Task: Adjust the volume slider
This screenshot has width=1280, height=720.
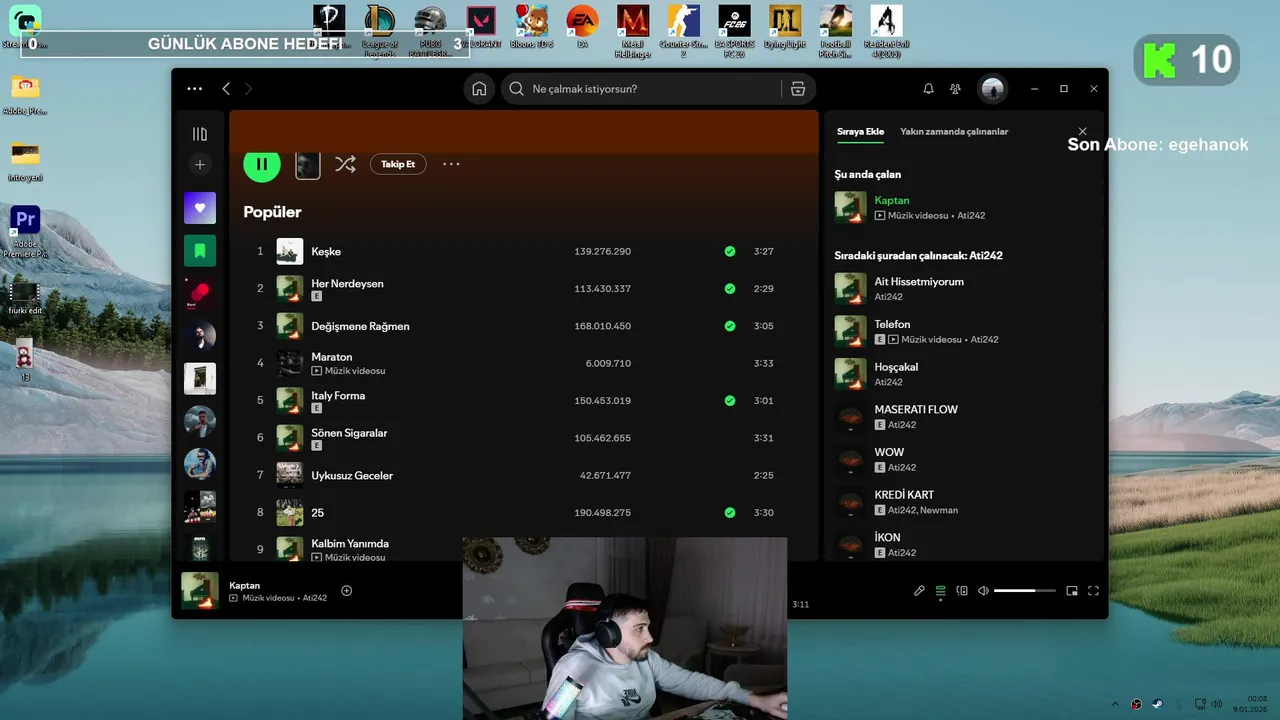Action: pyautogui.click(x=1024, y=591)
